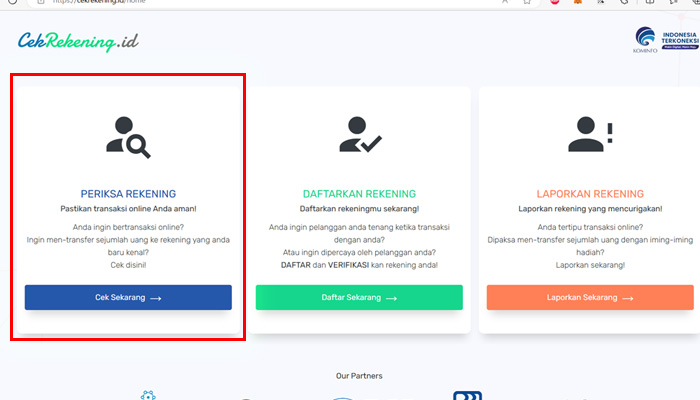700x400 pixels.
Task: Select the LAPORKAN REKENING heading
Action: click(x=590, y=194)
